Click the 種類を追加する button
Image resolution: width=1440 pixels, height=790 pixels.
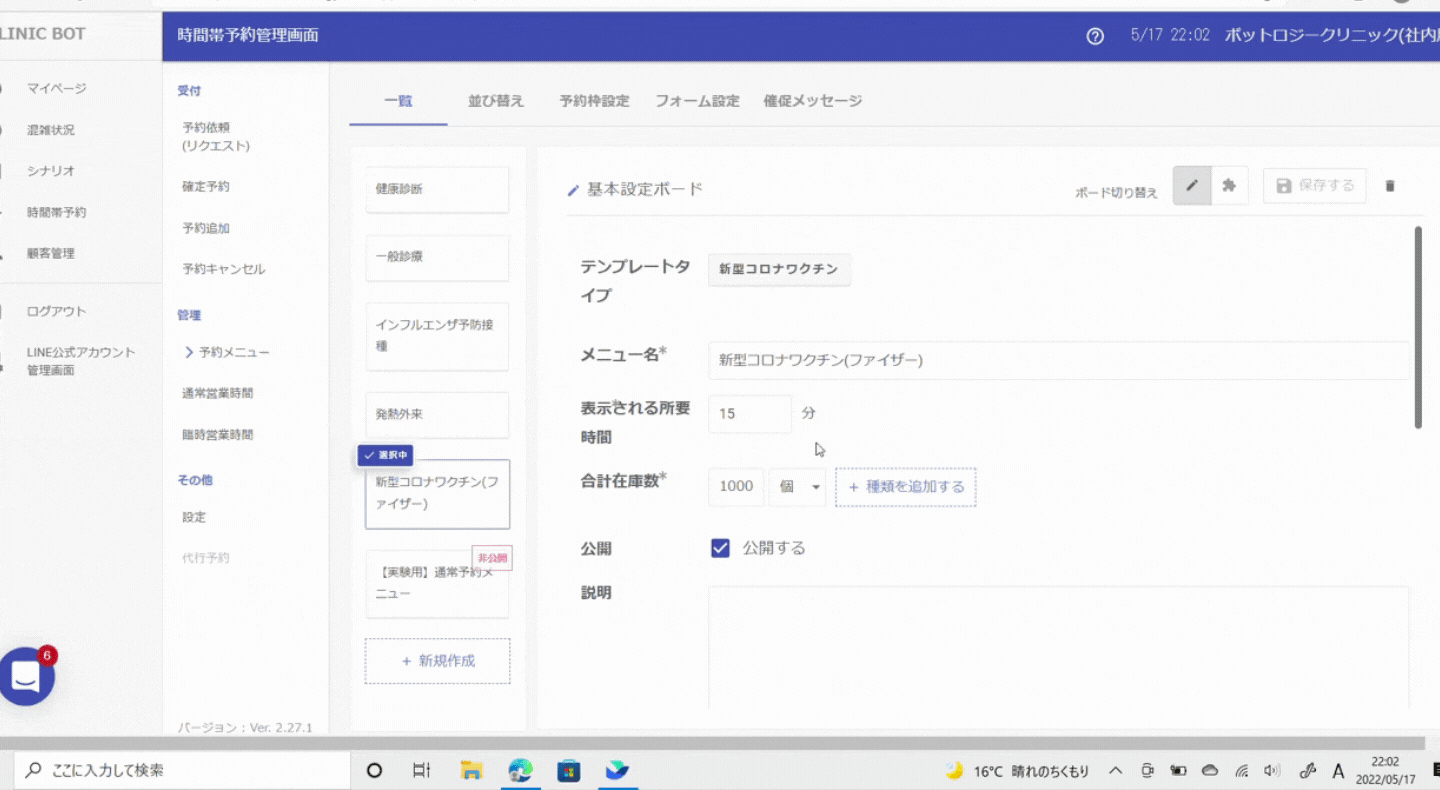click(905, 487)
